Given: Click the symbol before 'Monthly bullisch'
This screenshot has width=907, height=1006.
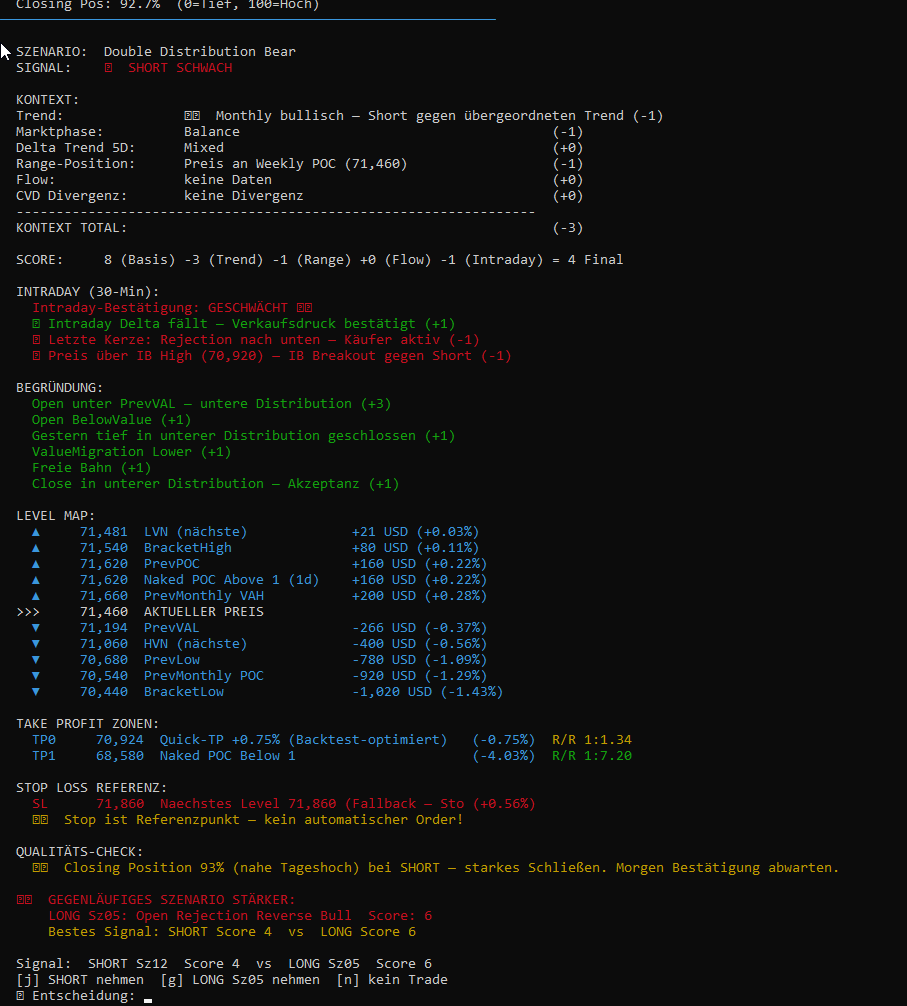Looking at the screenshot, I should 192,116.
